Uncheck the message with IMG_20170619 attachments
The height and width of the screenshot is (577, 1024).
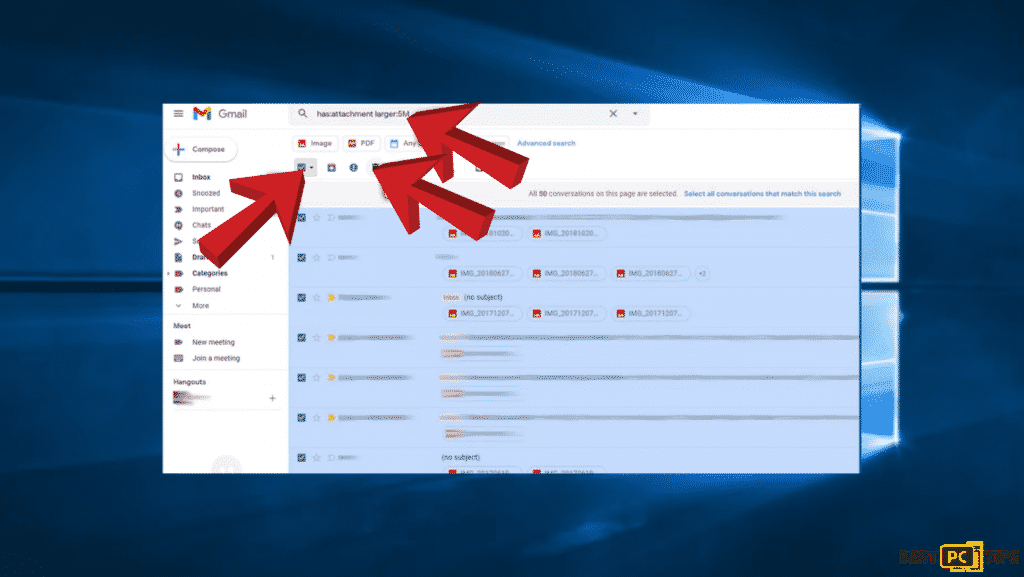(x=302, y=458)
